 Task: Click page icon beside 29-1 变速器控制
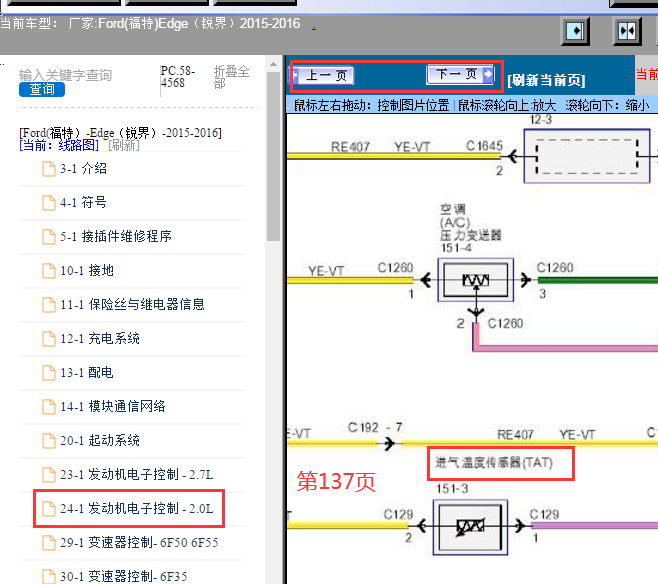click(x=49, y=543)
